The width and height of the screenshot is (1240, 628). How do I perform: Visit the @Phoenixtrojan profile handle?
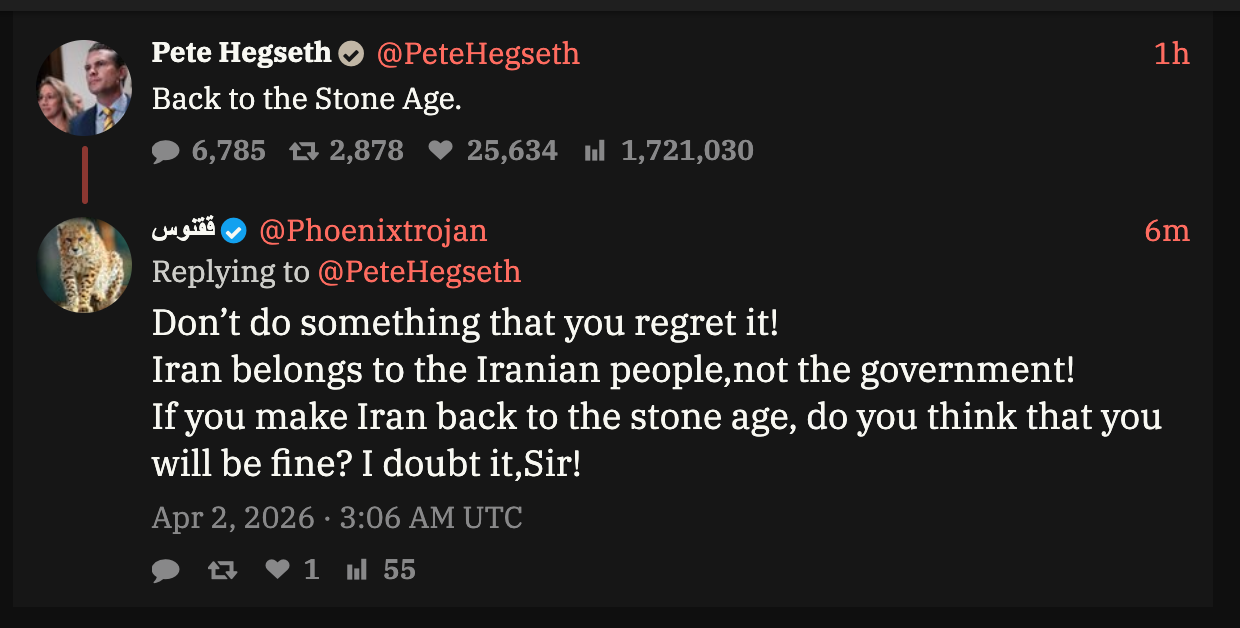coord(373,231)
